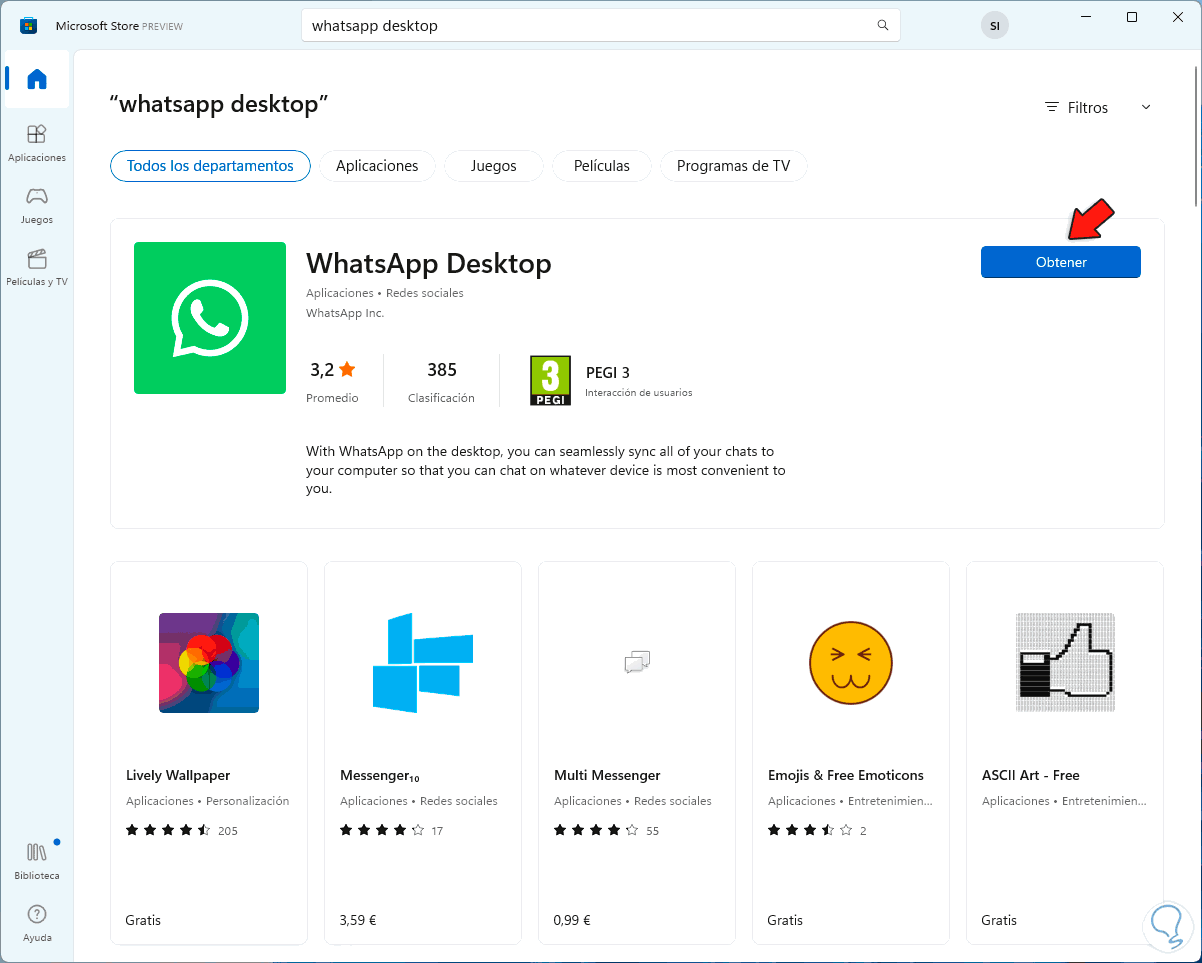Select Todos los departamentos filter
The height and width of the screenshot is (963, 1202).
click(210, 166)
